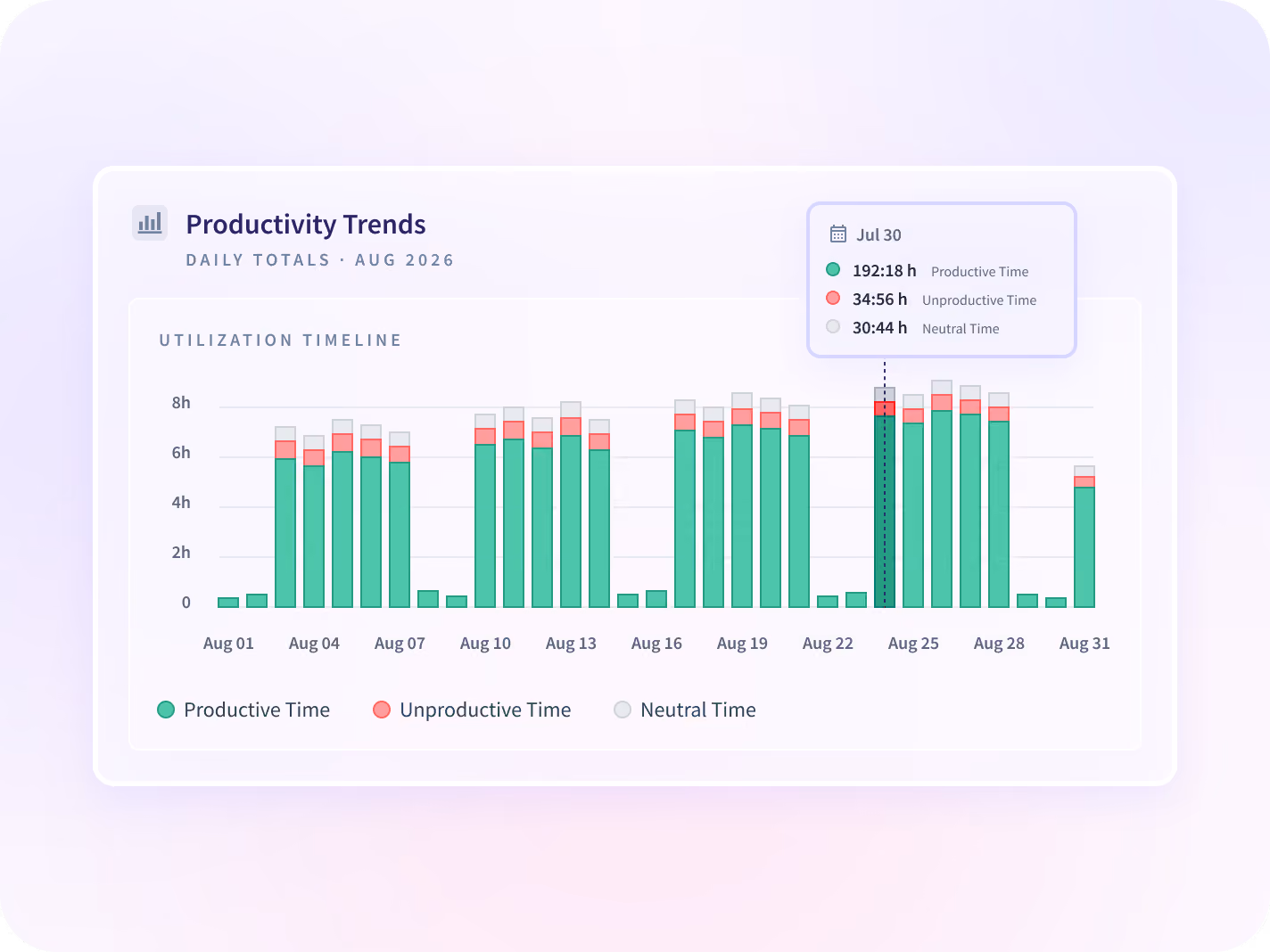Click the Aug 19 axis label

742,644
